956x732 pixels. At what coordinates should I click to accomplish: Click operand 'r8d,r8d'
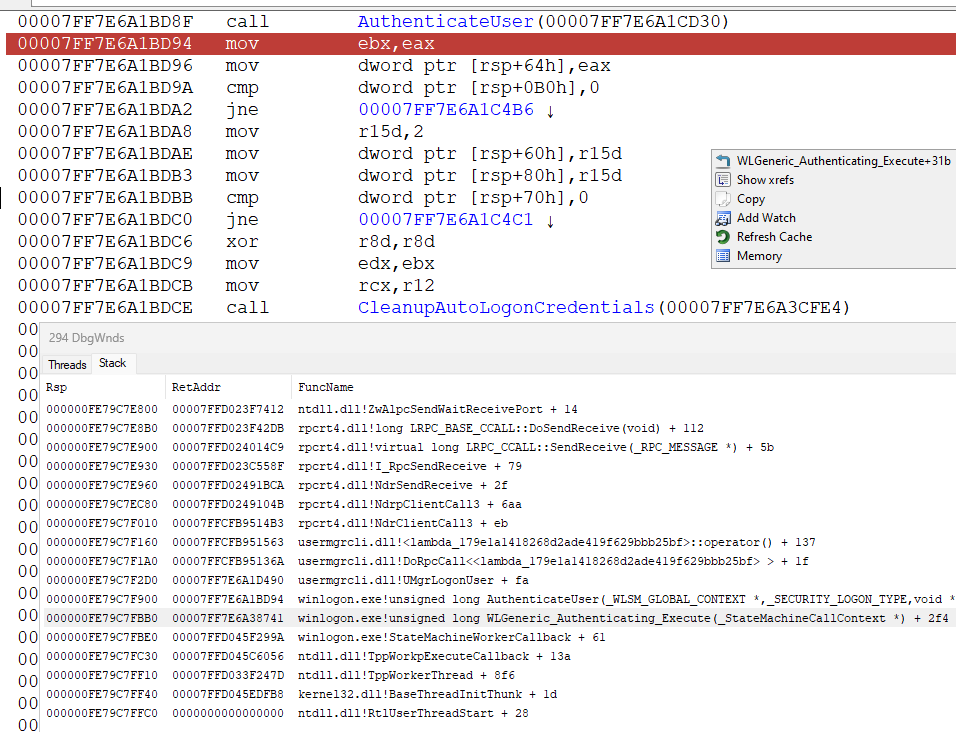point(396,242)
